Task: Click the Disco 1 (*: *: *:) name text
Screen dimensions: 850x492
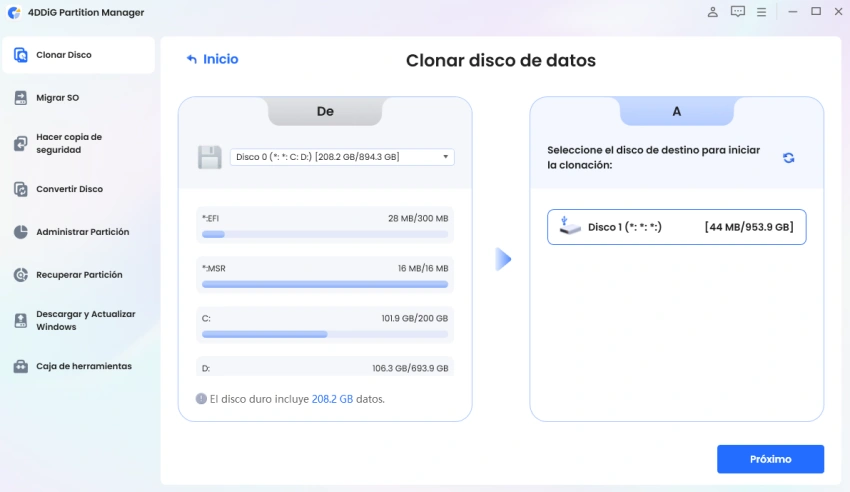Action: click(x=625, y=227)
